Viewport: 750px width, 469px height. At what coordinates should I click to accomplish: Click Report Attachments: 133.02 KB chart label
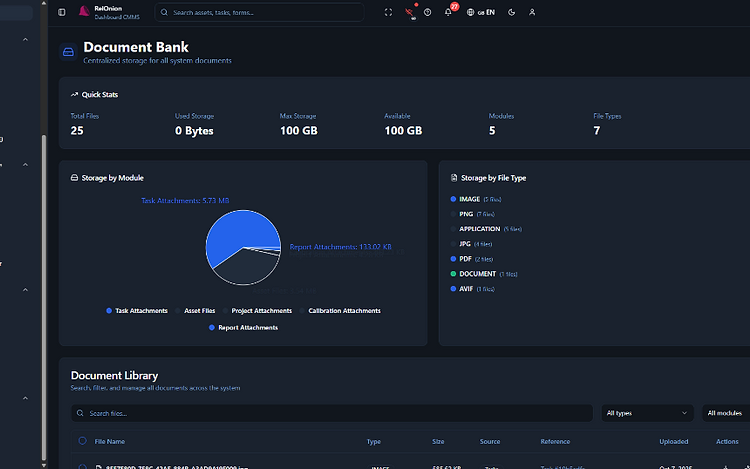(341, 247)
